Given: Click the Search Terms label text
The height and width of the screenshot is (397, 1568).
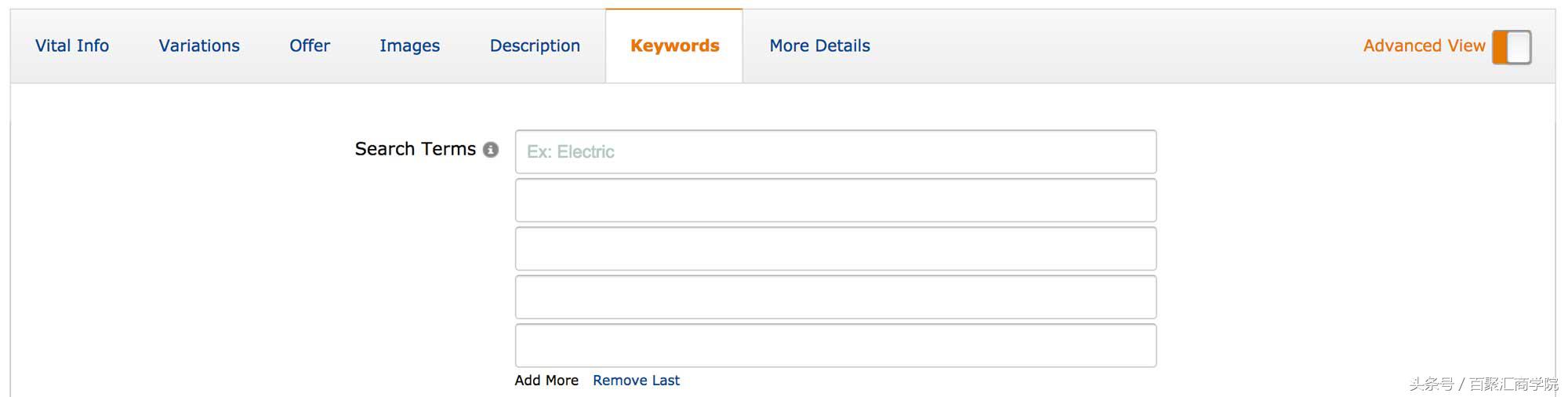Looking at the screenshot, I should (x=415, y=149).
